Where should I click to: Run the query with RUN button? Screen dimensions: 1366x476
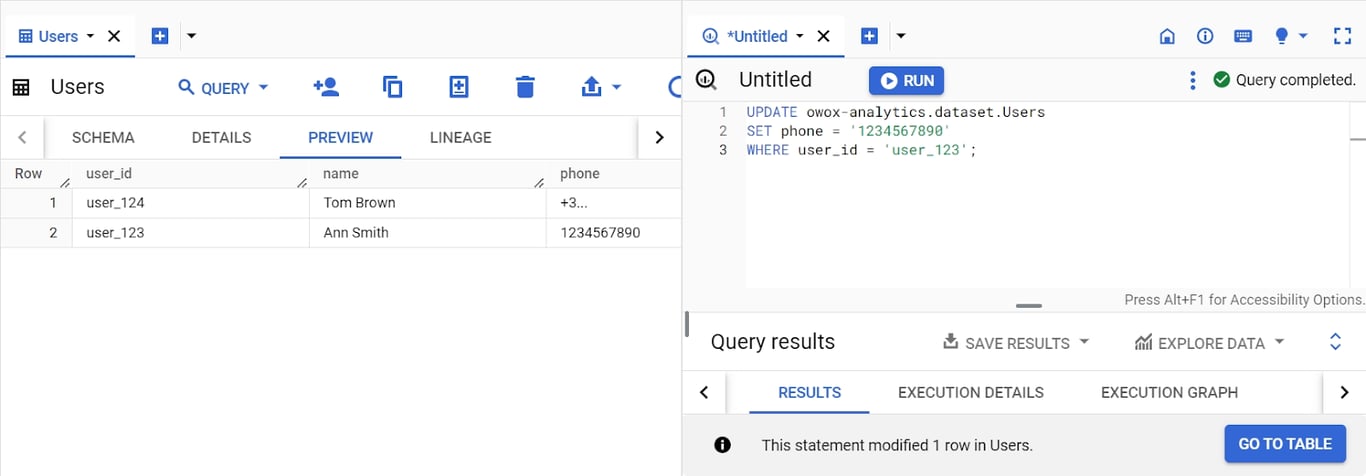[906, 81]
